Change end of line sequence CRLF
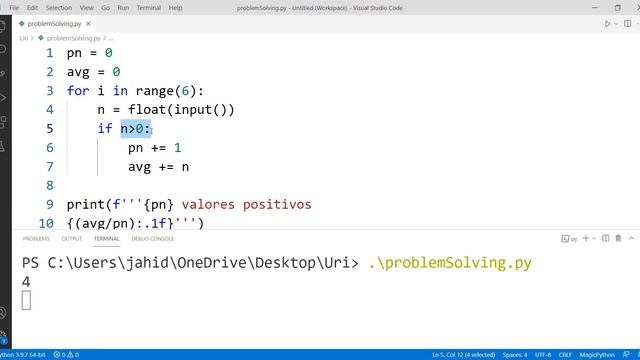This screenshot has height=360, width=640. 565,355
